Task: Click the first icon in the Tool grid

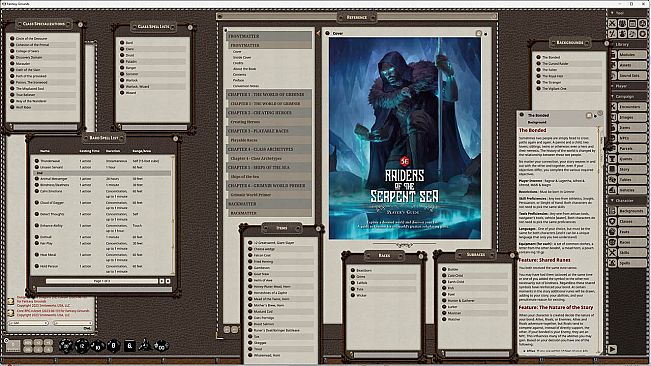Action: point(612,23)
